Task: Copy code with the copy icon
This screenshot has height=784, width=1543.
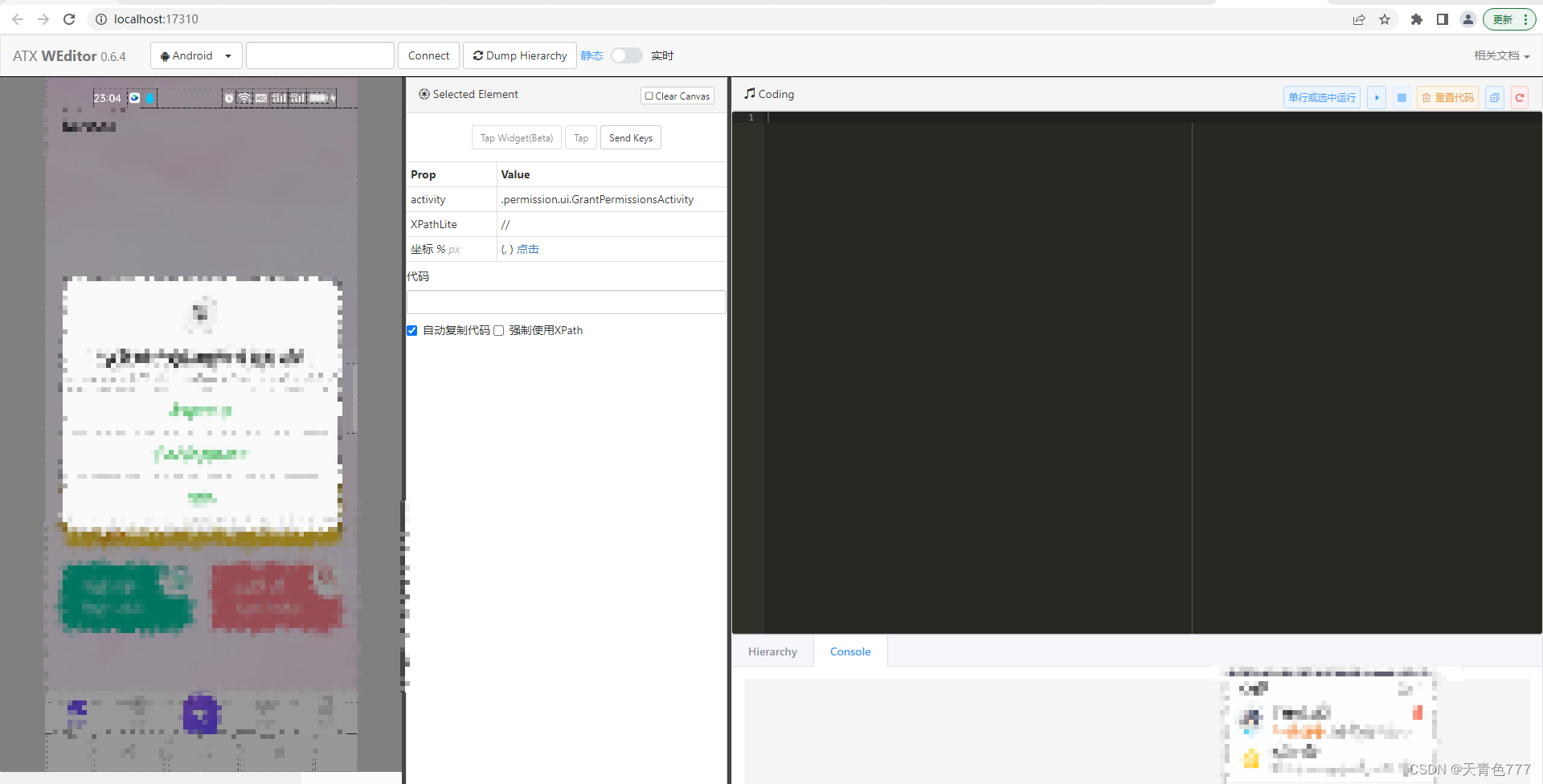Action: (x=1494, y=97)
